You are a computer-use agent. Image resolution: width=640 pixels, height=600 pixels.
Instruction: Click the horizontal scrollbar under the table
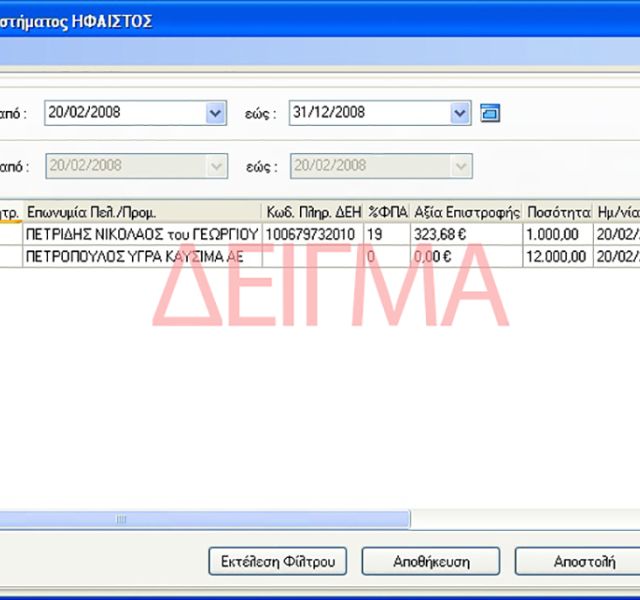200,519
